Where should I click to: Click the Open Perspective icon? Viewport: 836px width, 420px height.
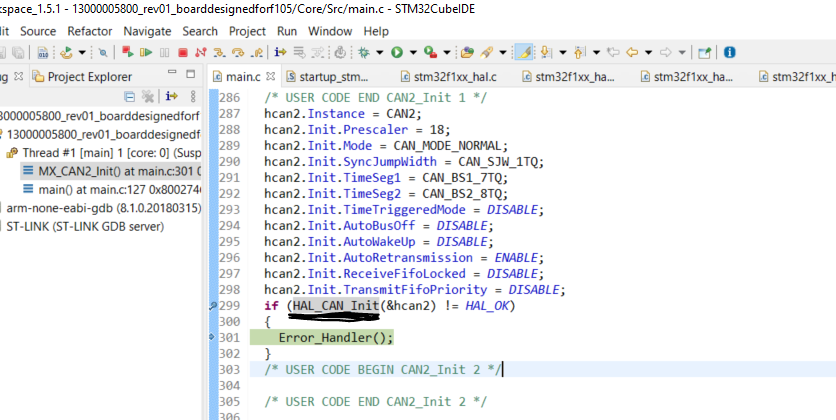tap(705, 52)
